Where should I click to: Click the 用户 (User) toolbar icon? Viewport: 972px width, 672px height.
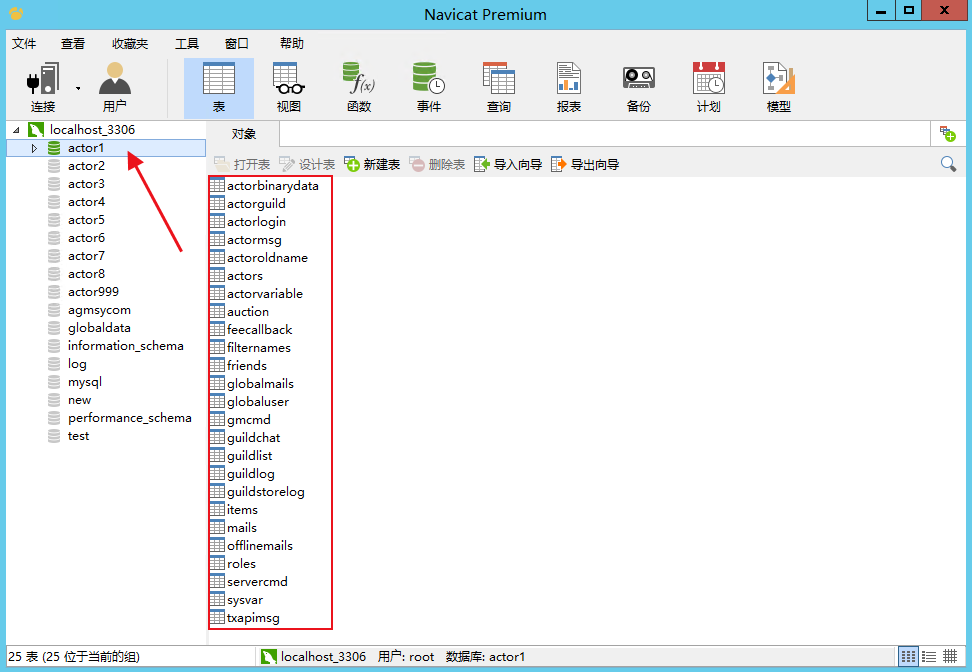(x=115, y=87)
